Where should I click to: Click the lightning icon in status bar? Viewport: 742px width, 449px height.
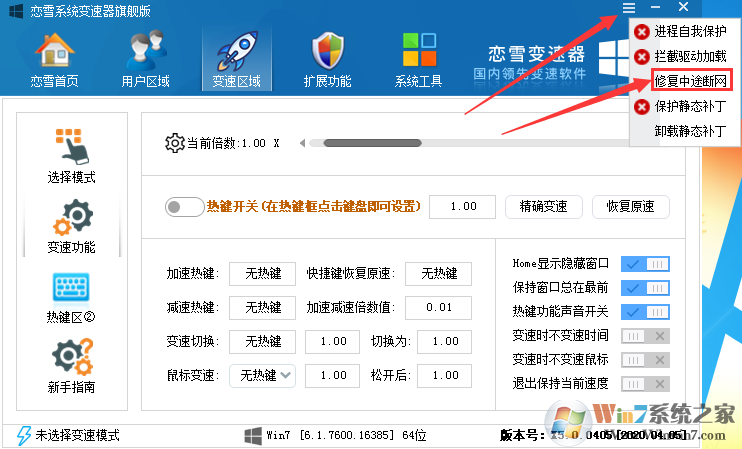[x=24, y=436]
